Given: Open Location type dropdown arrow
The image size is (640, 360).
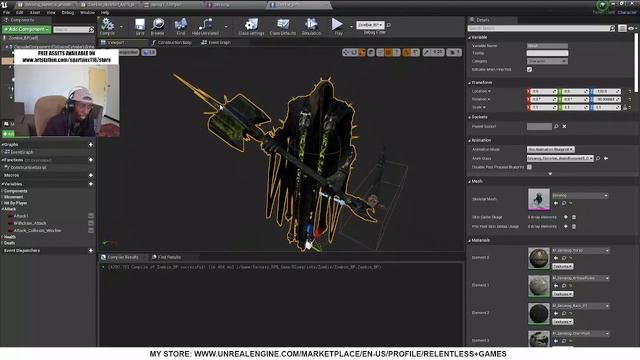Looking at the screenshot, I should tap(489, 91).
